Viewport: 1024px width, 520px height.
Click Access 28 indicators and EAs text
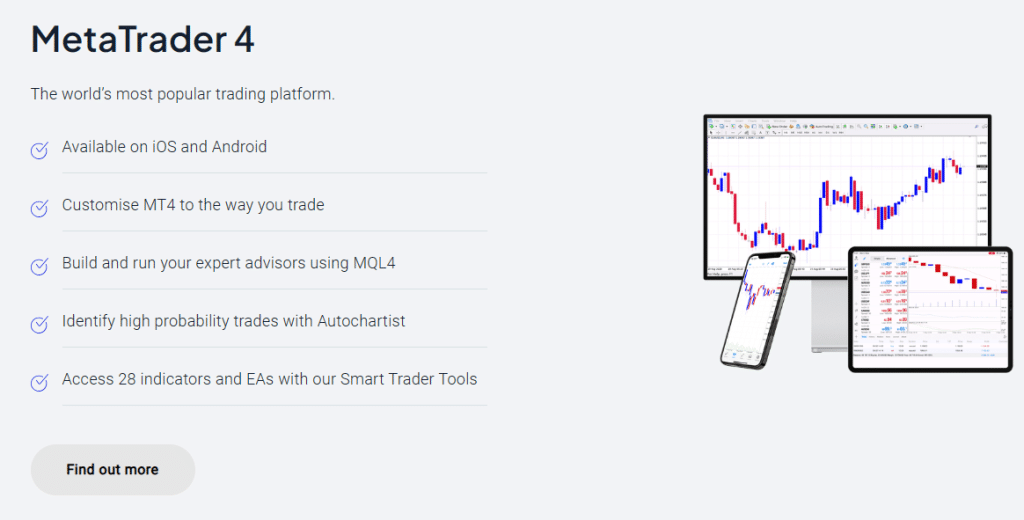point(269,380)
